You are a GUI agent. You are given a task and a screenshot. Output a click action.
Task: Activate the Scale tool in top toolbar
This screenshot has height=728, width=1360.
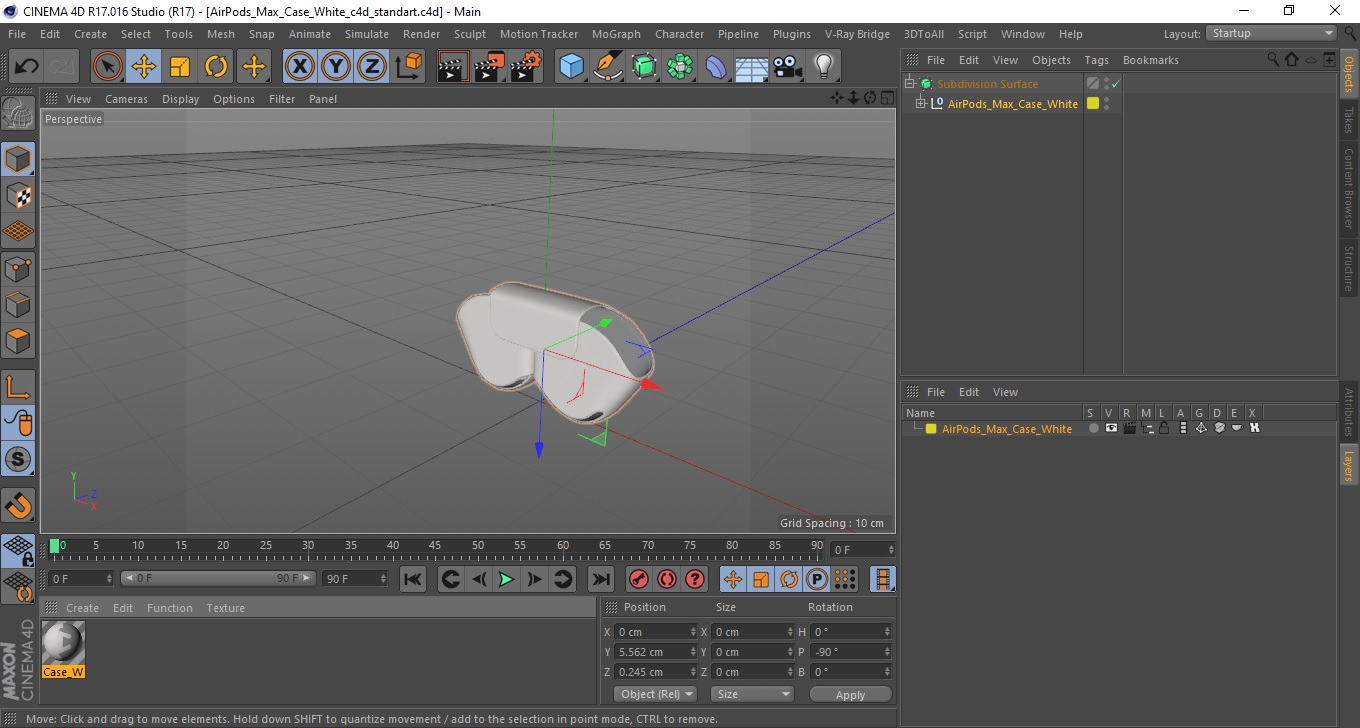180,67
